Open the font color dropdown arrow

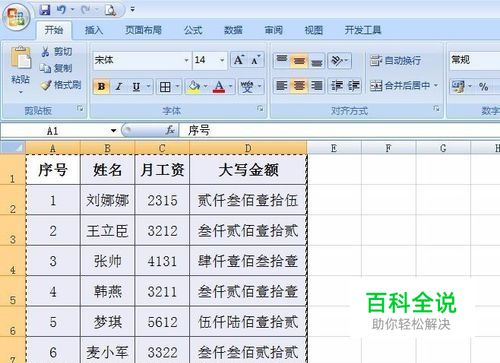(231, 87)
